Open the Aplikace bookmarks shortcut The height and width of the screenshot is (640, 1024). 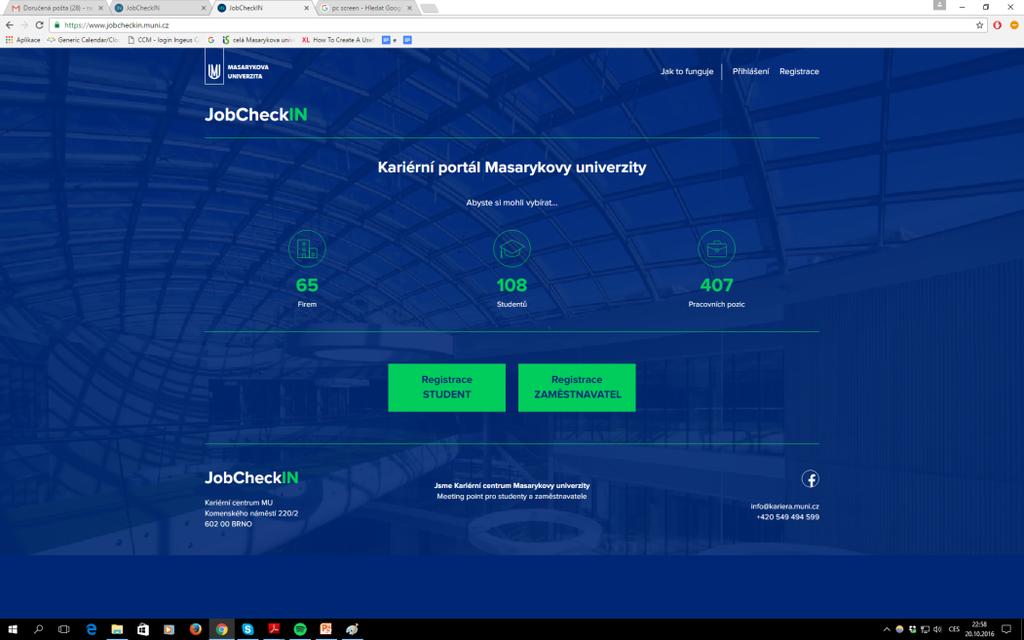(x=23, y=40)
